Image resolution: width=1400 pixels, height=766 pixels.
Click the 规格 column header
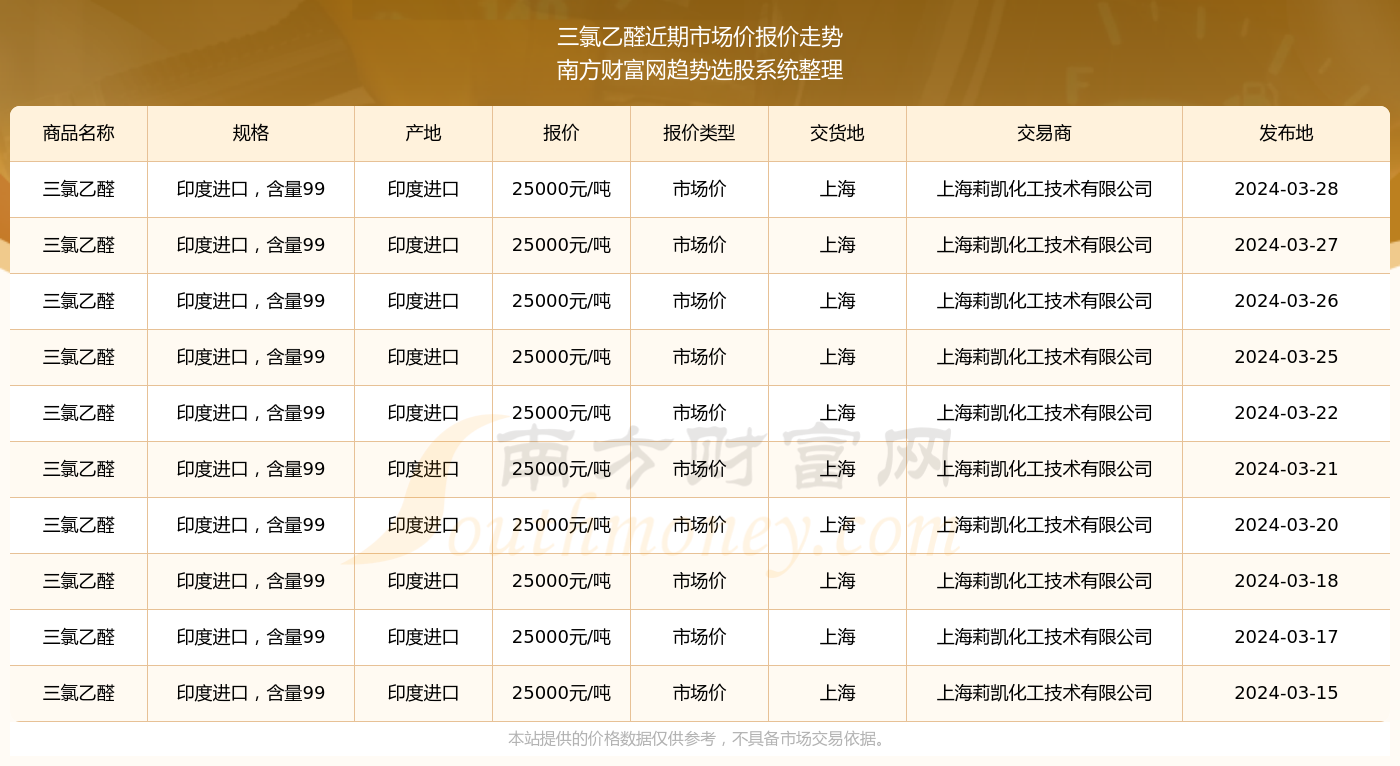(x=251, y=133)
